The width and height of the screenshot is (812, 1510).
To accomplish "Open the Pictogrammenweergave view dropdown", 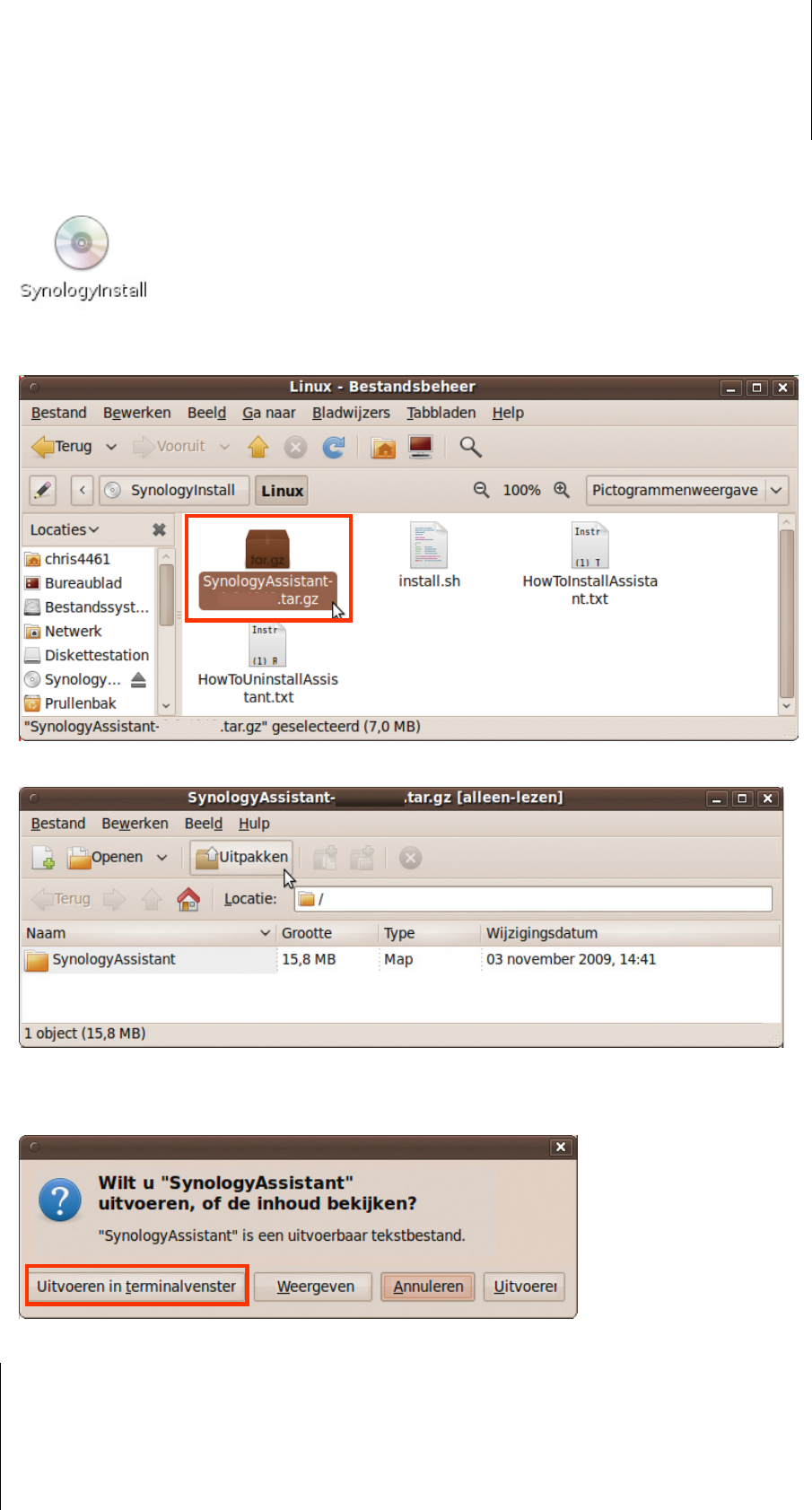I will 687,490.
